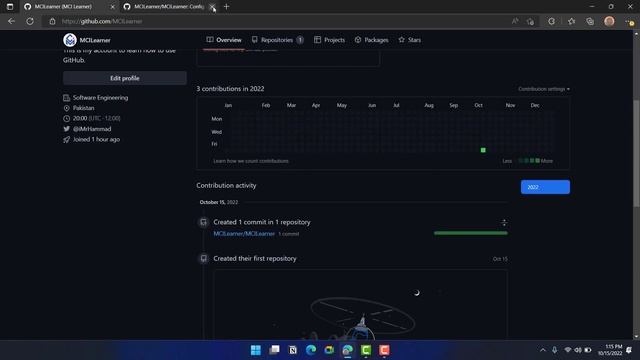Open the Projects tab
Image resolution: width=640 pixels, height=360 pixels.
tap(329, 40)
